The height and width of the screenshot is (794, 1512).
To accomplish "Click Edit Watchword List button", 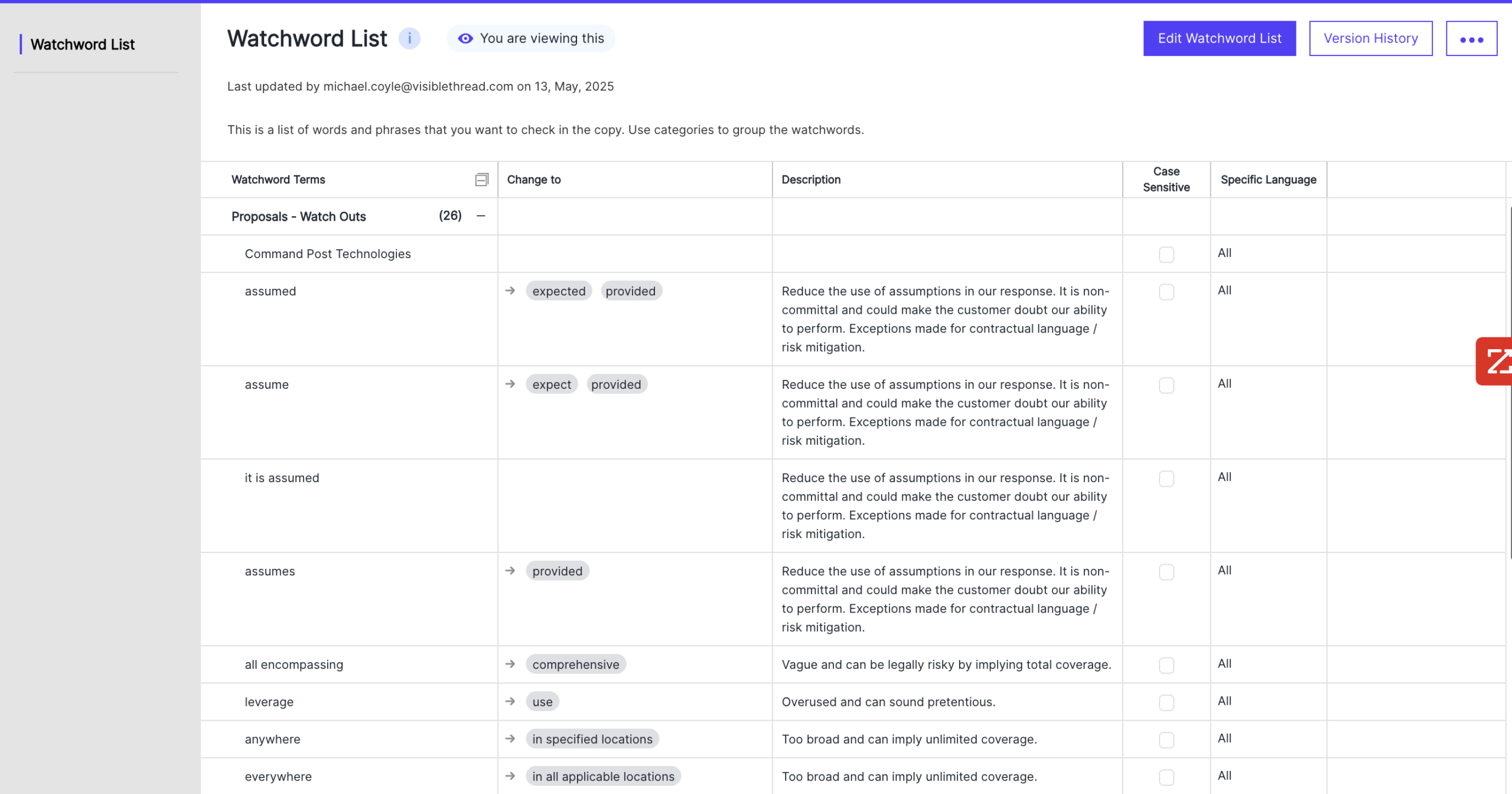I will click(1219, 38).
